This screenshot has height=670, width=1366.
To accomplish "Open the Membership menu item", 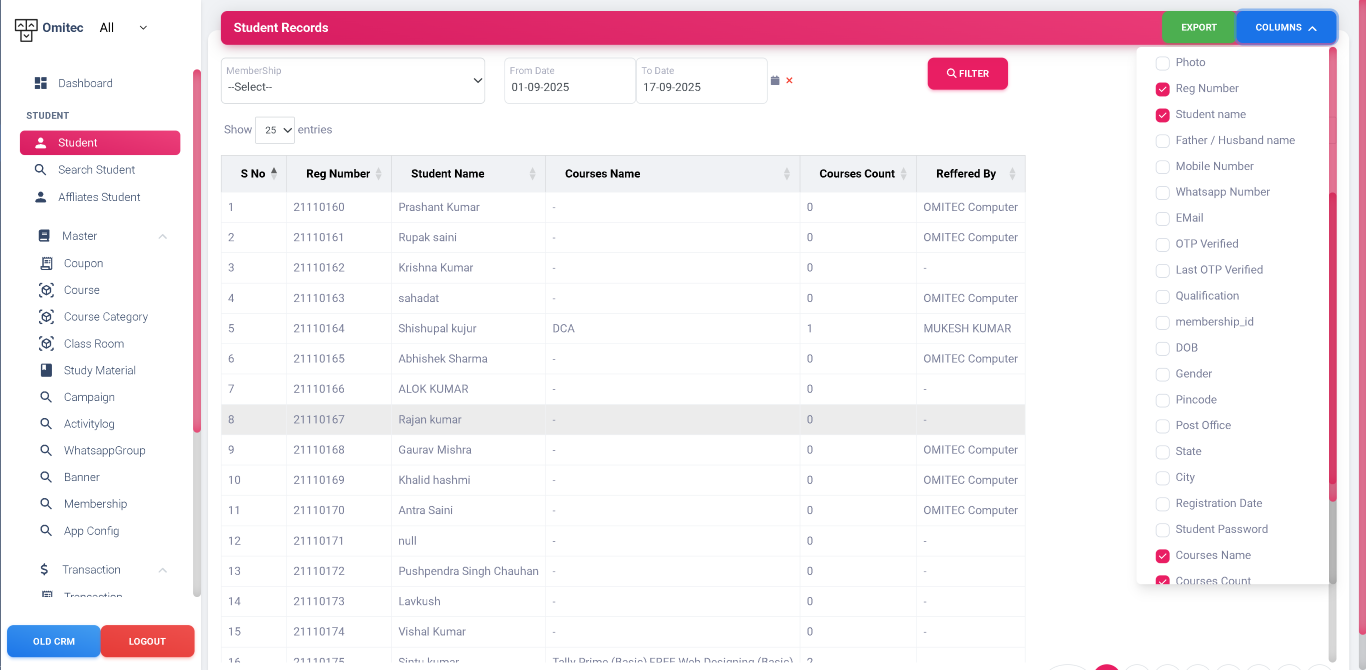I will (x=95, y=504).
